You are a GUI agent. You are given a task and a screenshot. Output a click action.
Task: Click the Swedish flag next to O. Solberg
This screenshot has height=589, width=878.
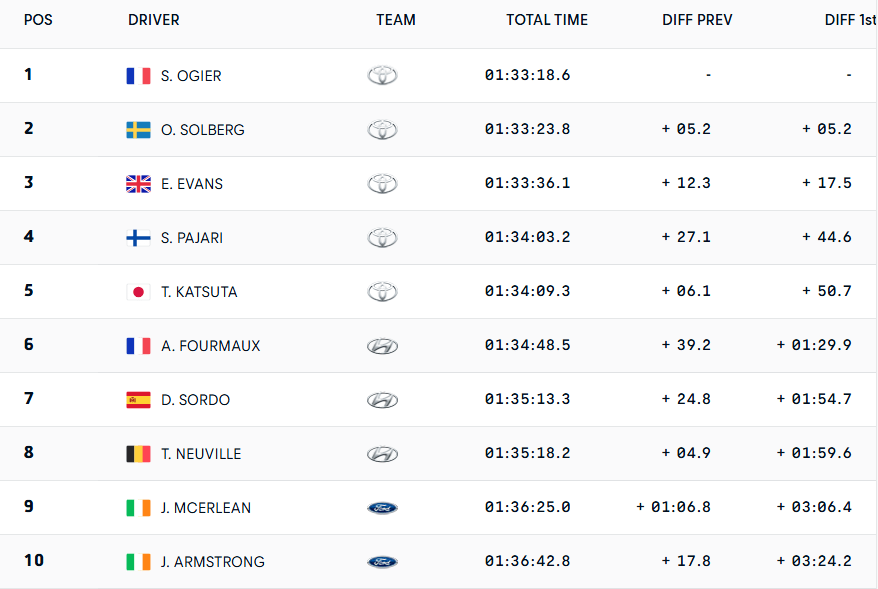138,130
